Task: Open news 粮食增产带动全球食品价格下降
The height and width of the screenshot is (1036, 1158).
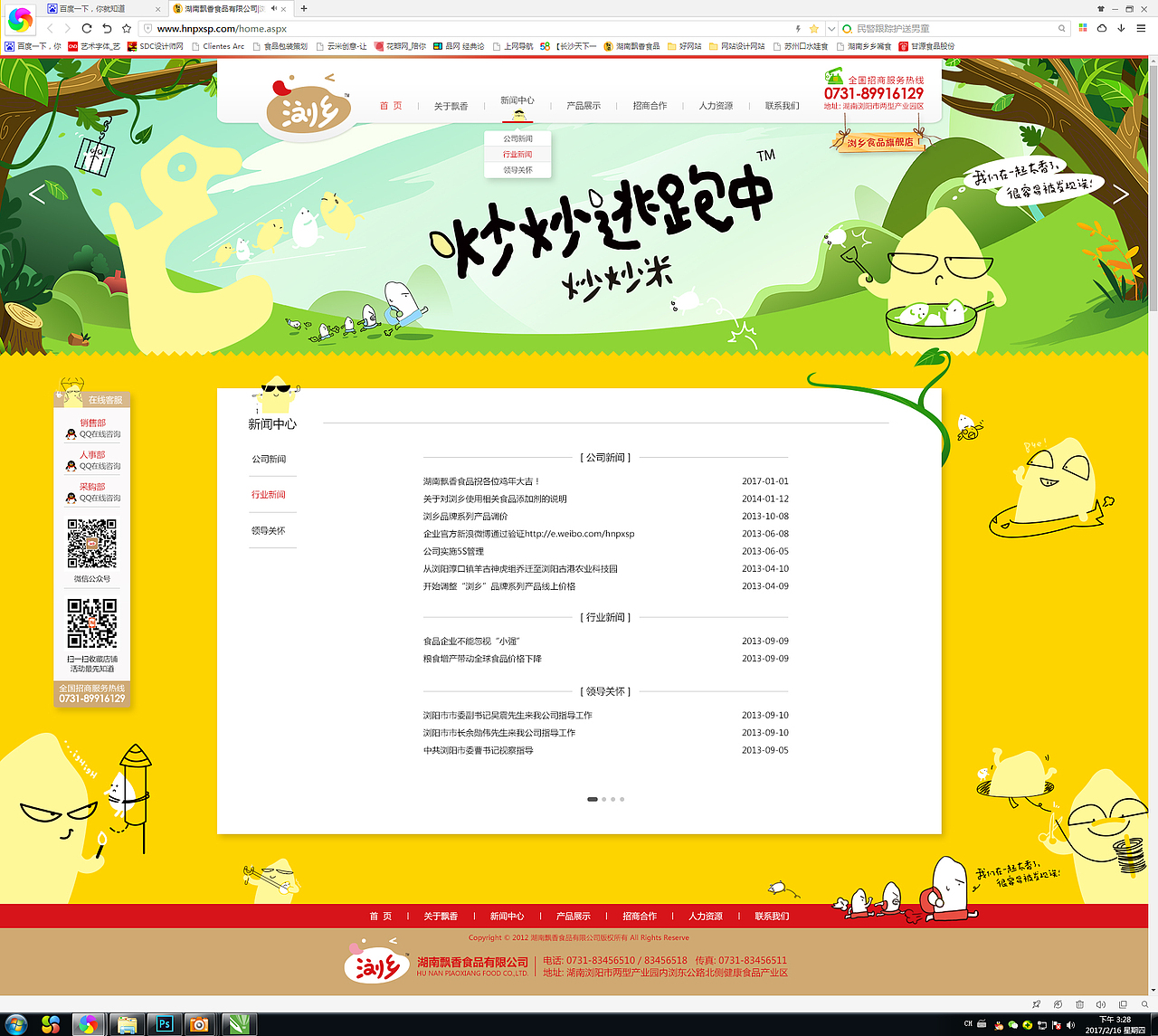Action: 482,659
